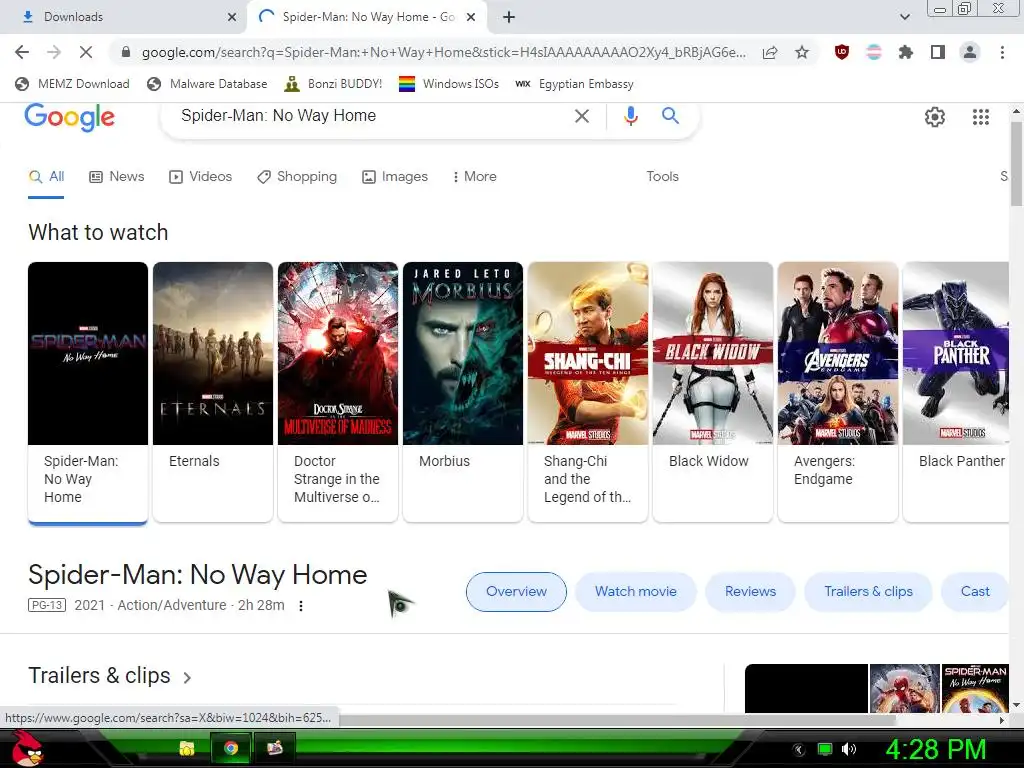Open the More search filters dropdown
The image size is (1024, 768).
(x=475, y=176)
